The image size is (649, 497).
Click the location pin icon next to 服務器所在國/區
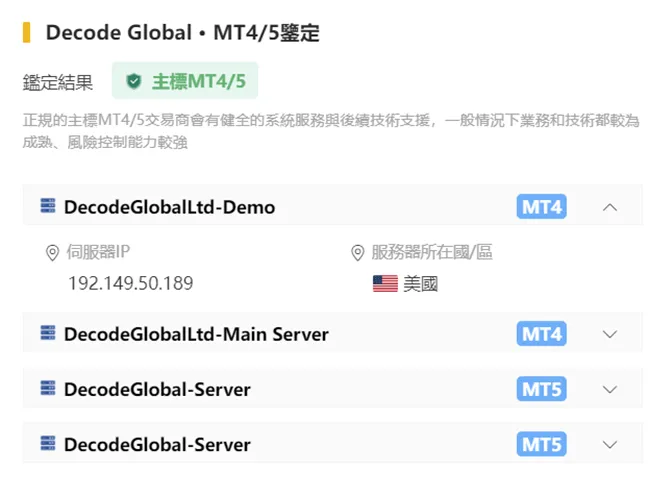[358, 253]
